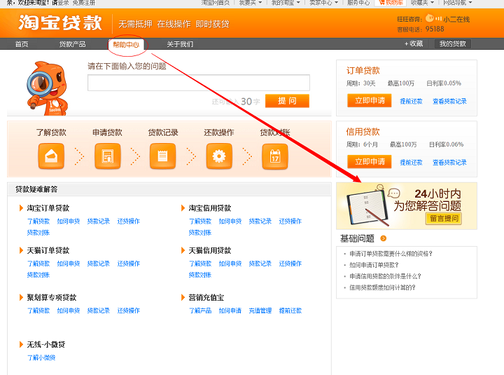Click the orange arrow icon beside 基础问题

point(383,238)
